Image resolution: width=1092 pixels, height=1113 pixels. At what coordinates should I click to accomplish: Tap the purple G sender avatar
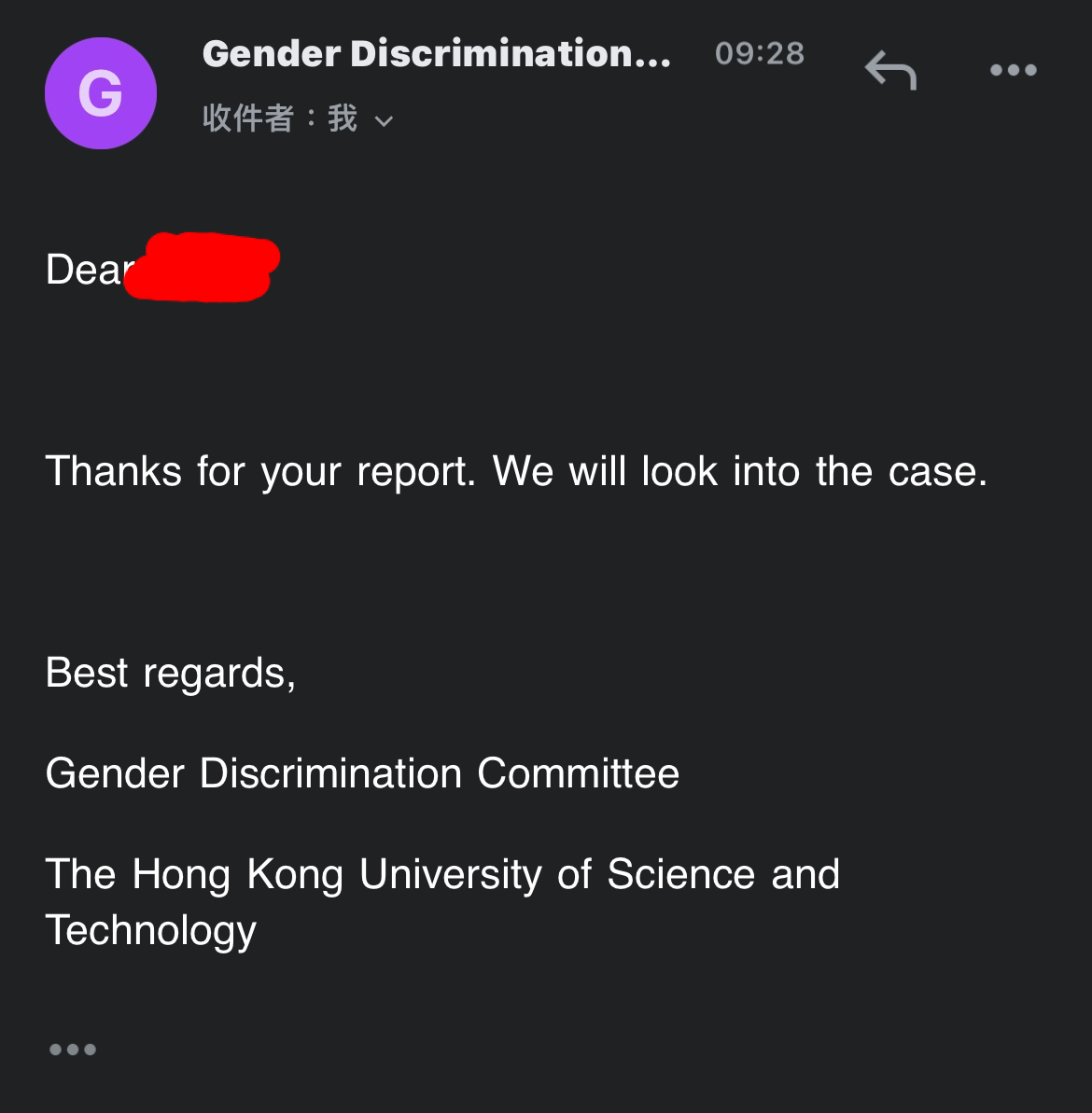[x=101, y=93]
